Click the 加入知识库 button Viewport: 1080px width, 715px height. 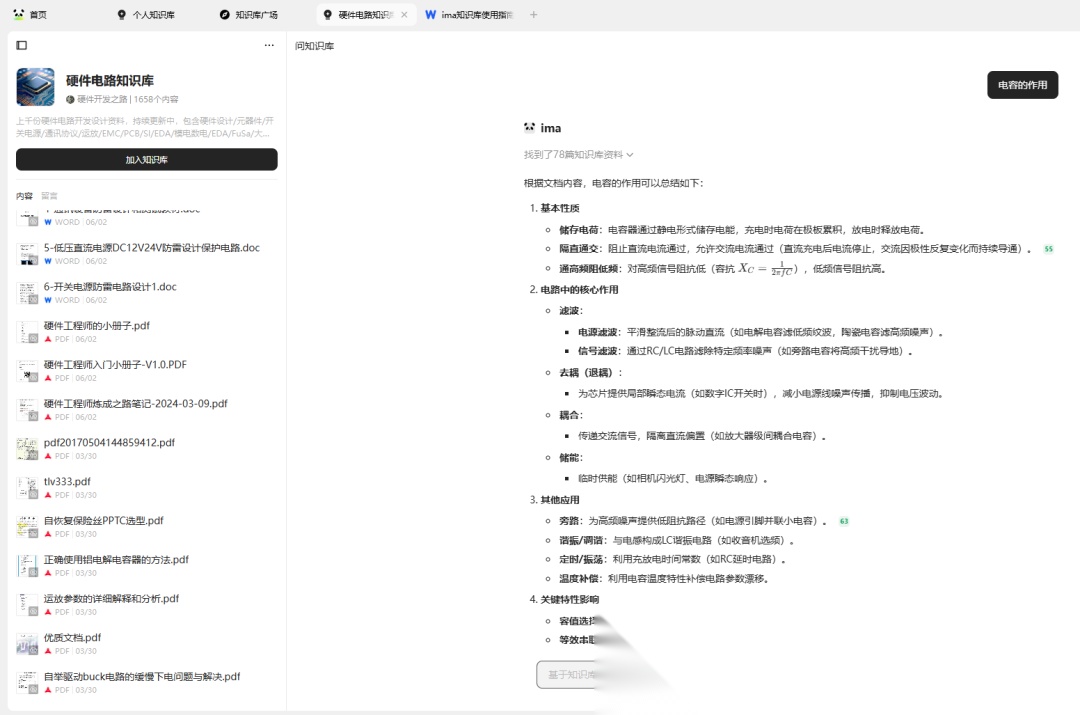click(146, 159)
